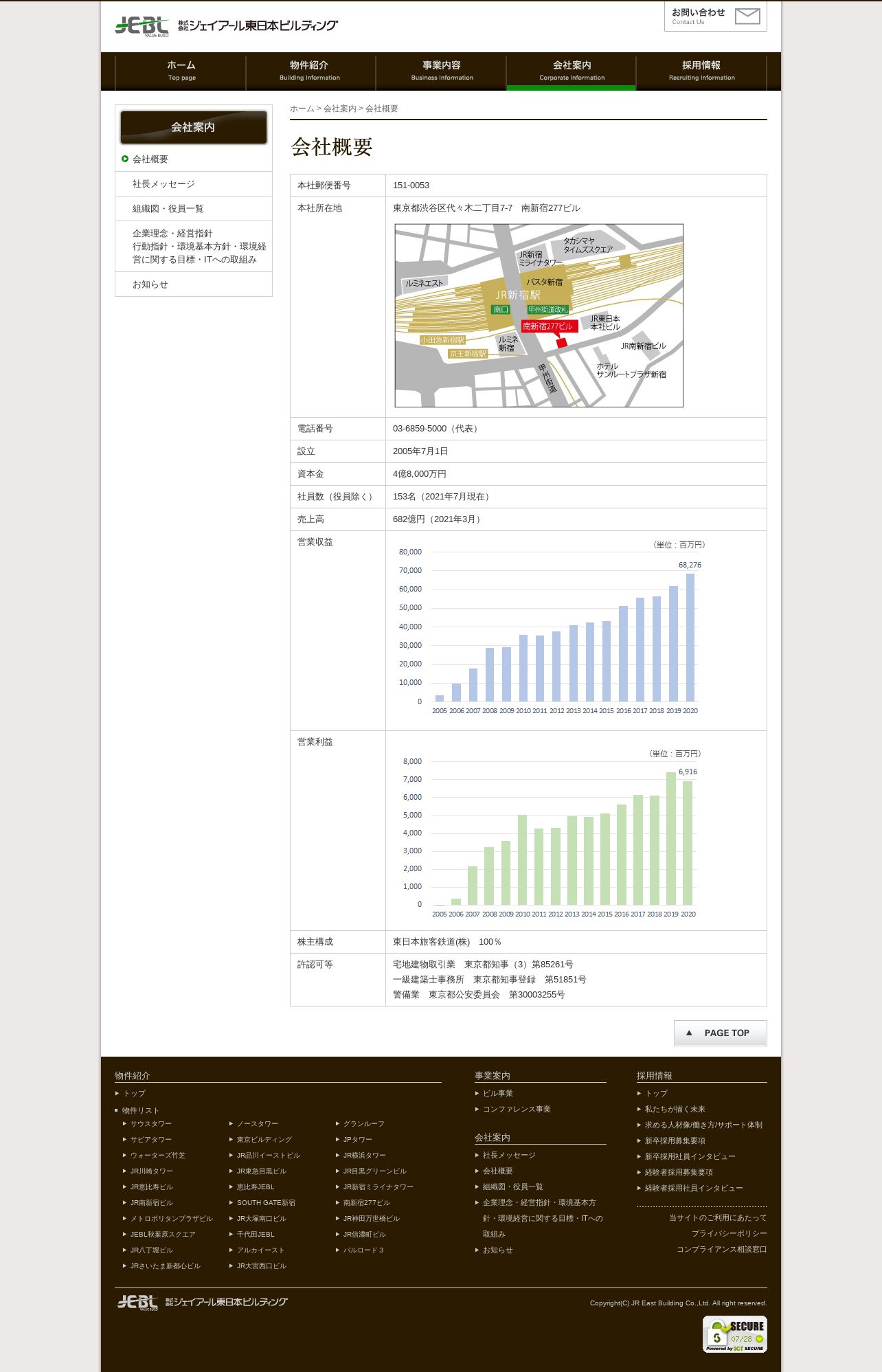Click footer link 恵比寿JEBL
882x1372 pixels.
[x=256, y=1187]
